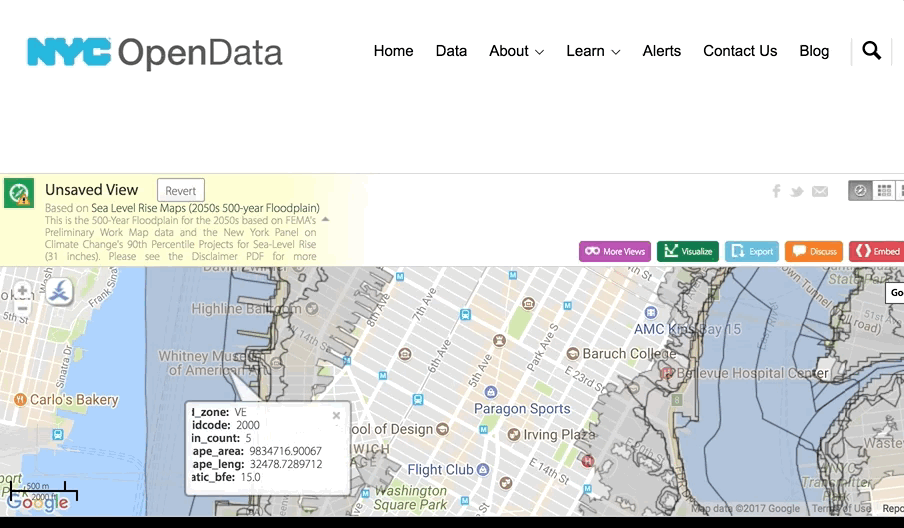Zoom in on the map
Image resolution: width=904 pixels, height=528 pixels.
click(x=22, y=290)
